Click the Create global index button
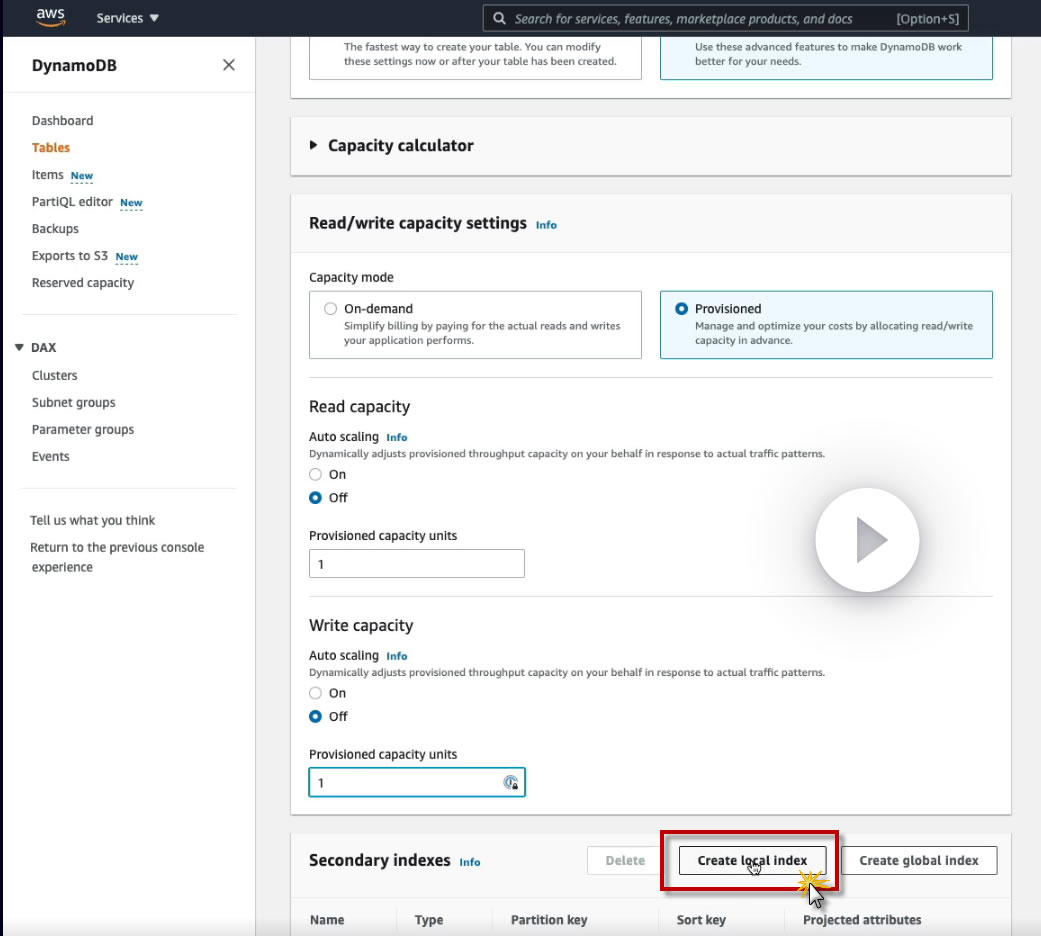 pyautogui.click(x=918, y=861)
